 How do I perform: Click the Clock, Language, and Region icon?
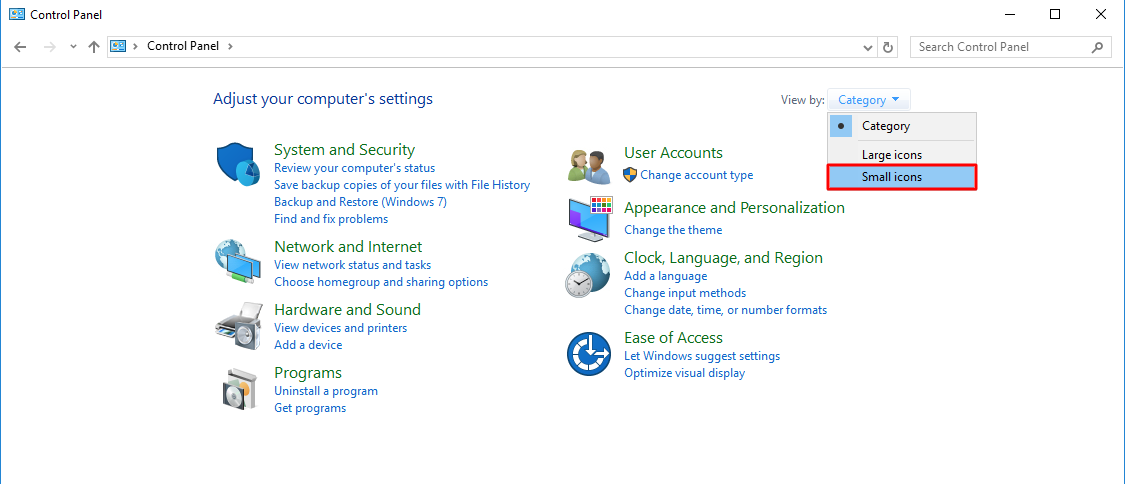587,274
